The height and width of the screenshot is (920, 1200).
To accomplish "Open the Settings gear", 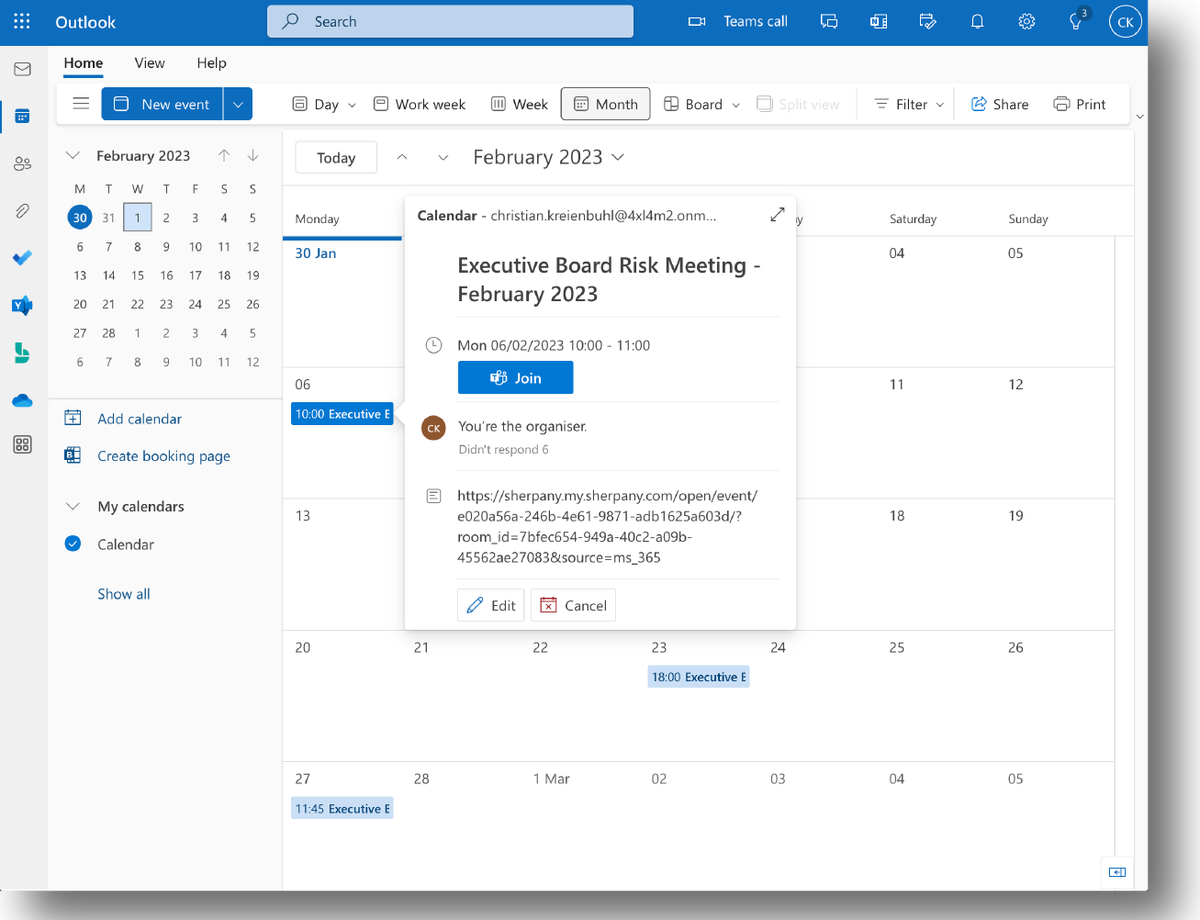I will click(x=1026, y=20).
